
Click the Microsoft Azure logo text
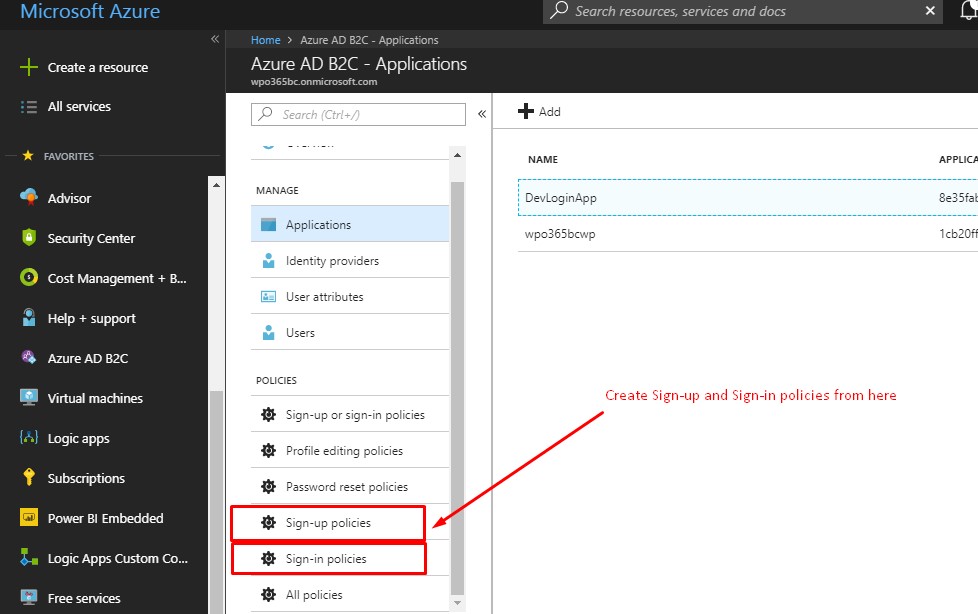(90, 11)
